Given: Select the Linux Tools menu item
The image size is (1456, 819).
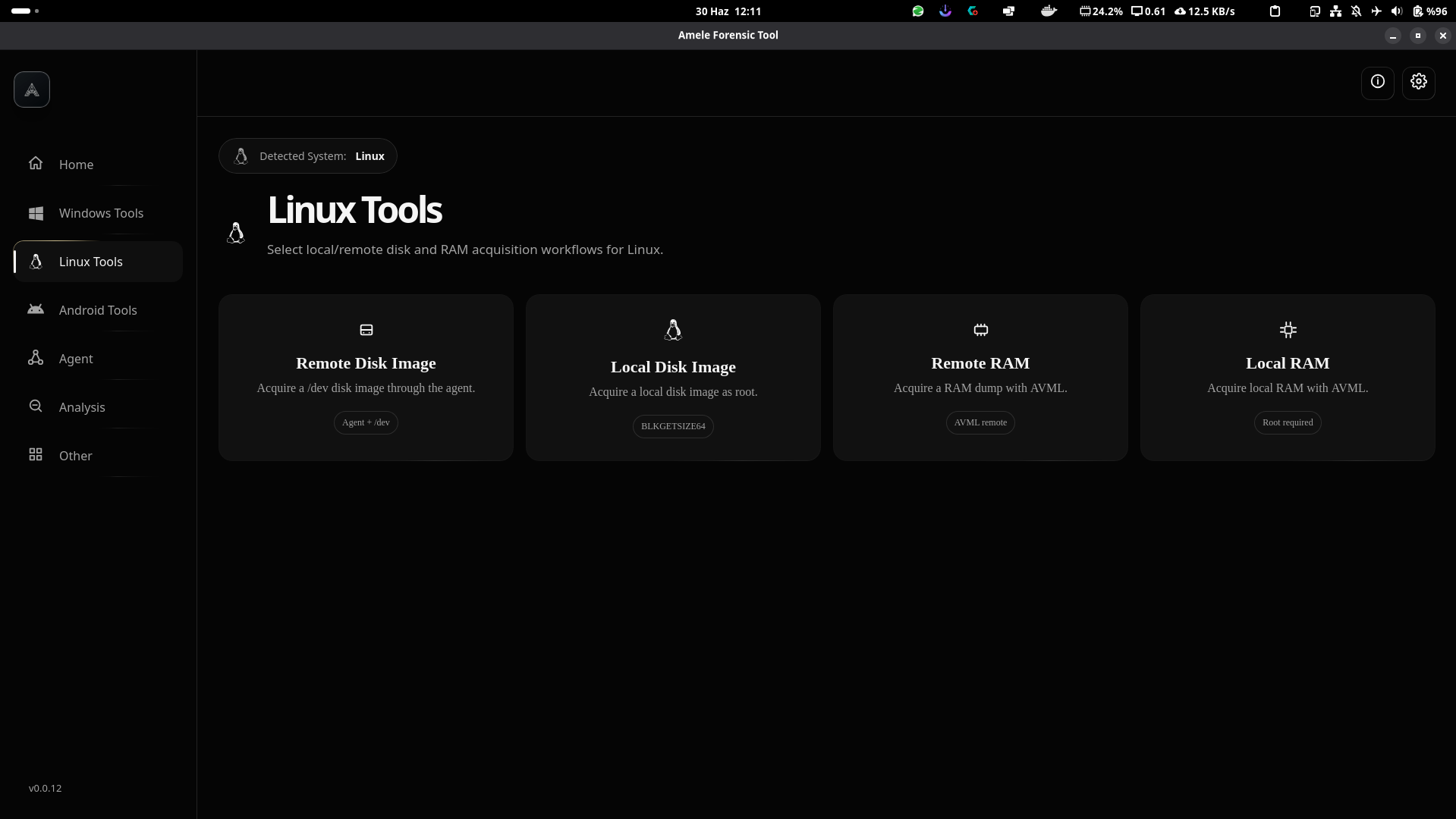Looking at the screenshot, I should click(98, 262).
